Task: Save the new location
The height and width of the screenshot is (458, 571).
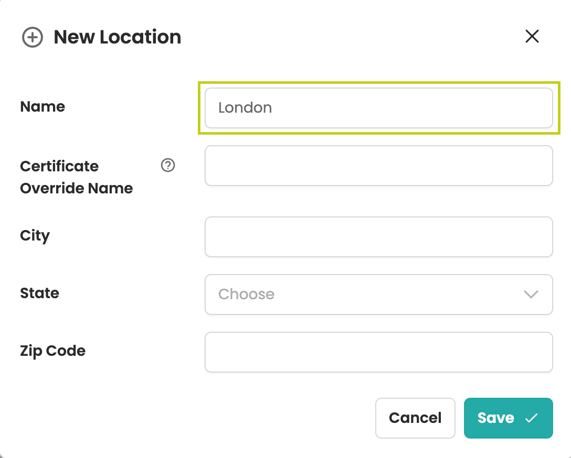Action: 508,418
